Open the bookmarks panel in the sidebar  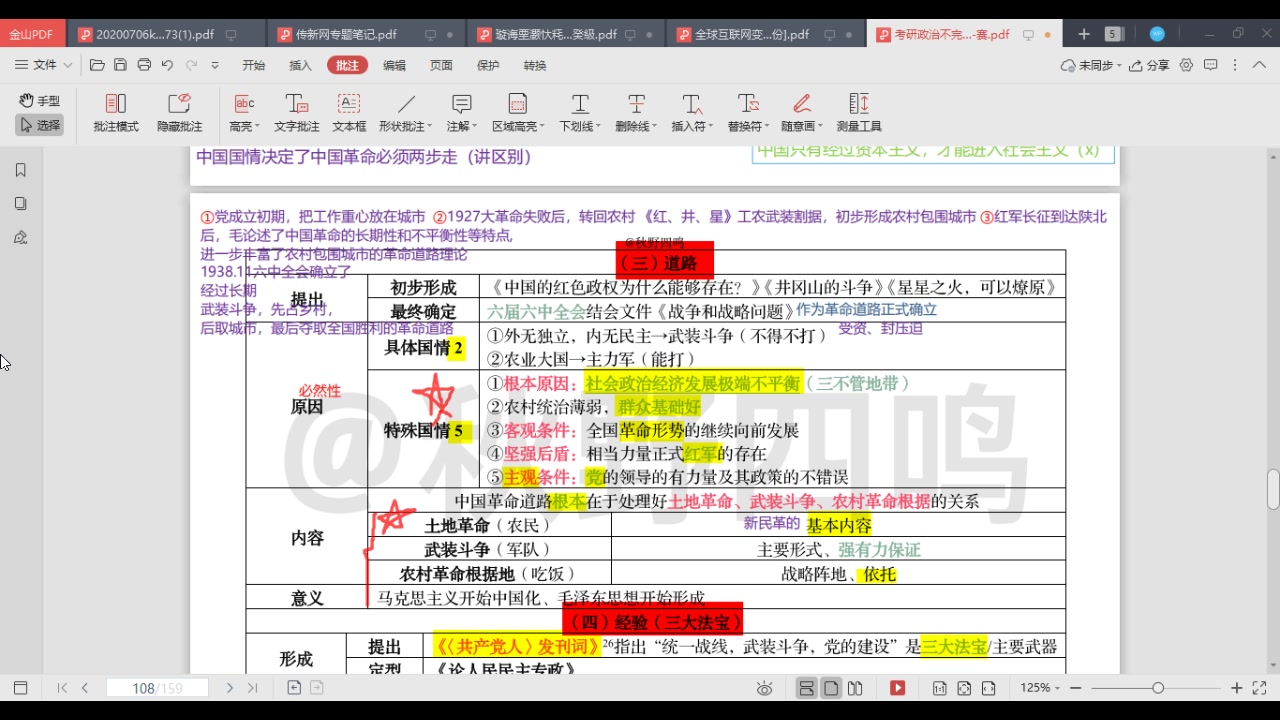click(20, 171)
